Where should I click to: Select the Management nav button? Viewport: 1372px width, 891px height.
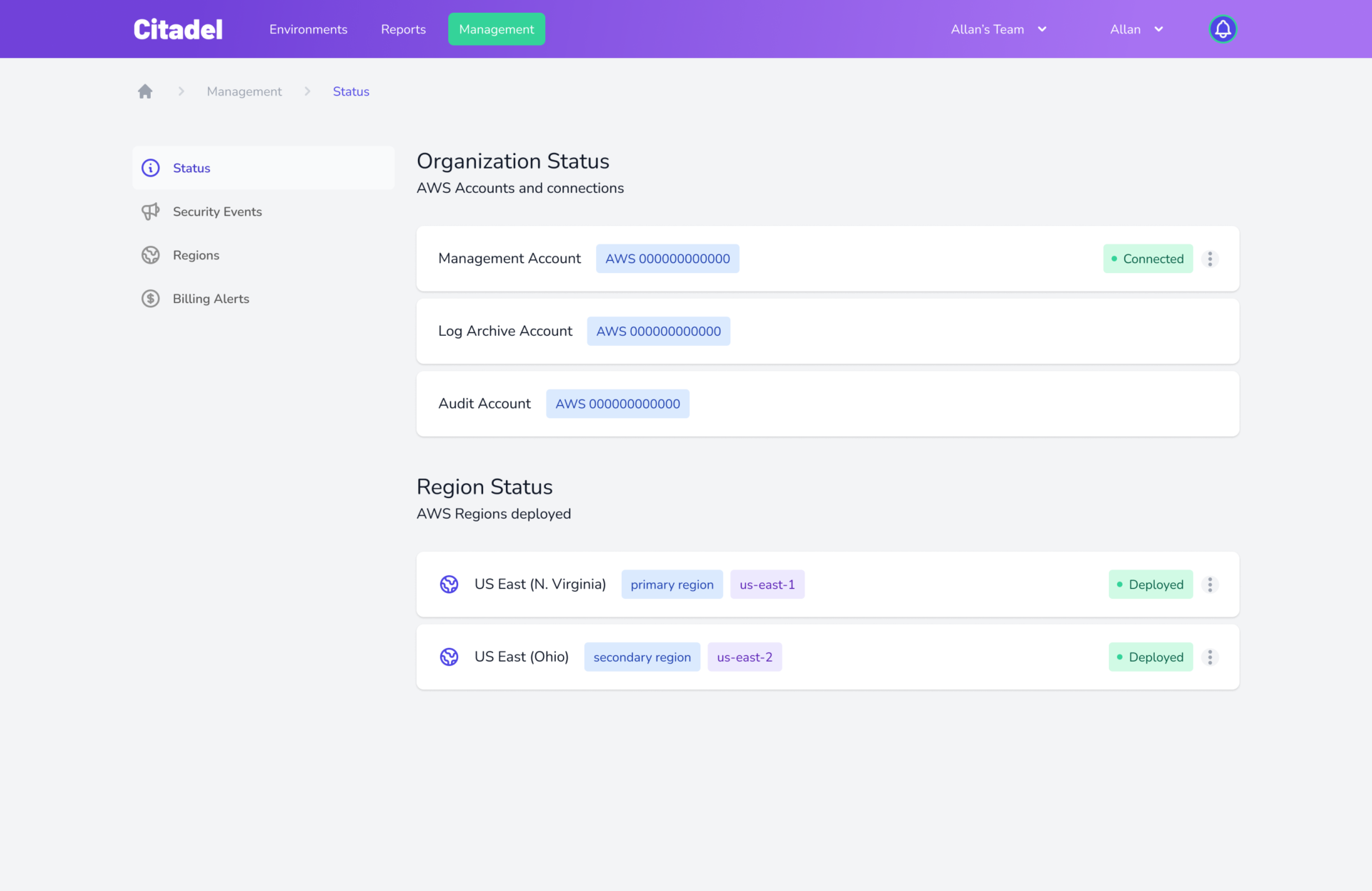496,29
